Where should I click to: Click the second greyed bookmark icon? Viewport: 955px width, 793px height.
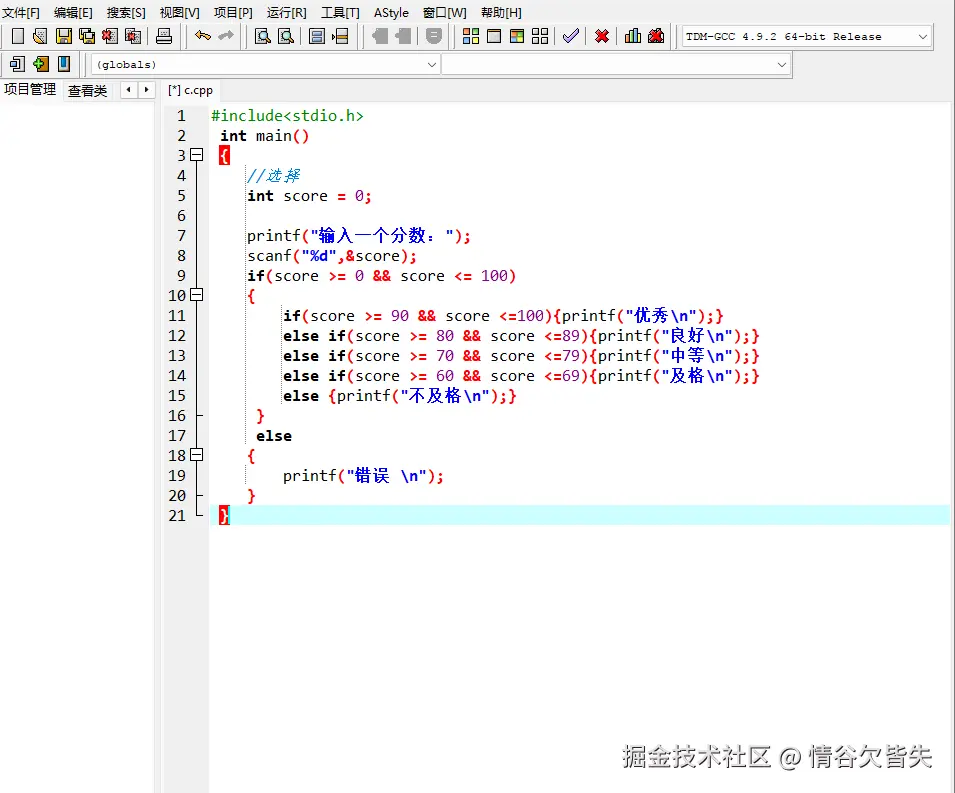(403, 37)
